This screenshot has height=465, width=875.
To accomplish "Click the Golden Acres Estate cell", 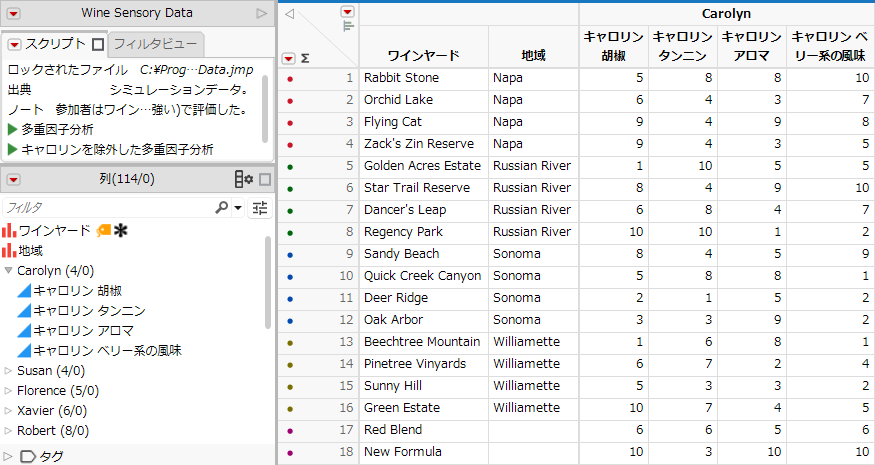I will pos(424,166).
